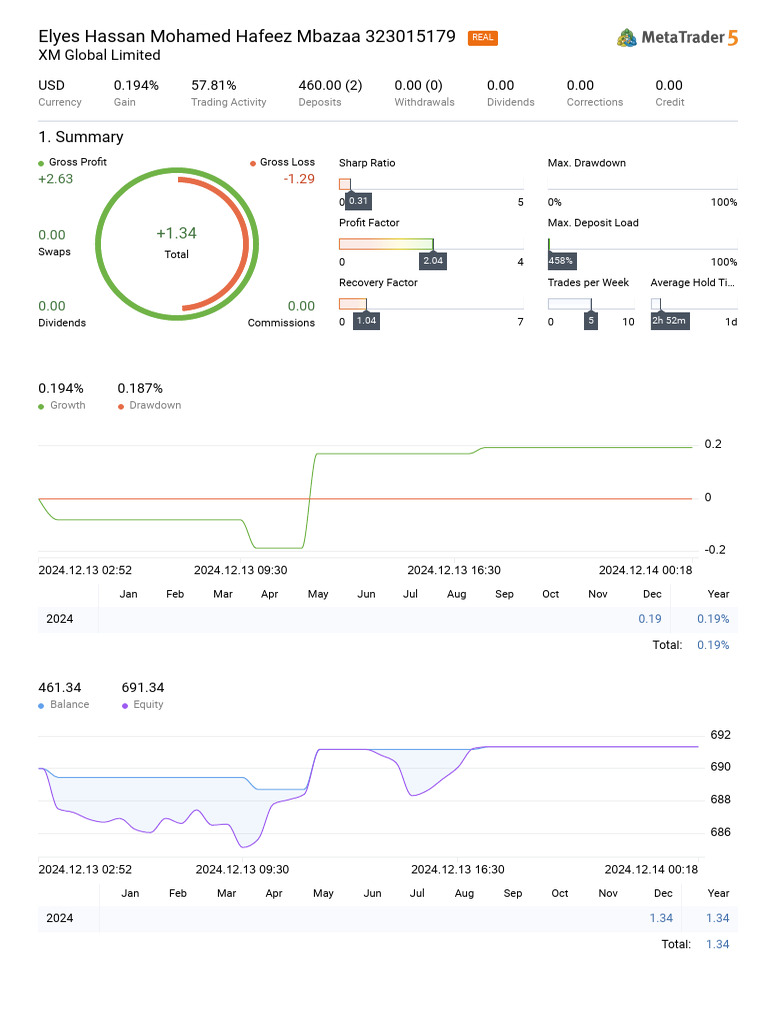Screen dimensions: 768x1024
Task: Click the 2024.12.14 00:18 label on growth chart
Action: click(645, 570)
